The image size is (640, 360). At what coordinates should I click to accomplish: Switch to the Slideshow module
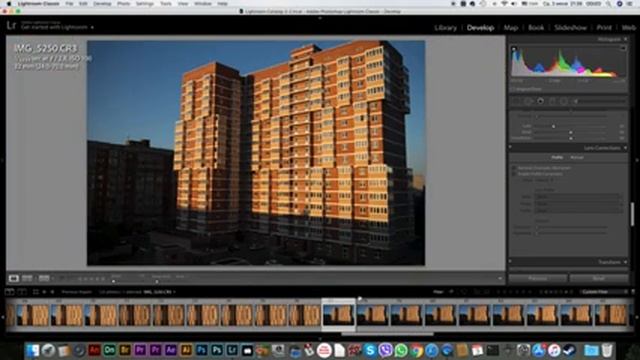tap(570, 28)
